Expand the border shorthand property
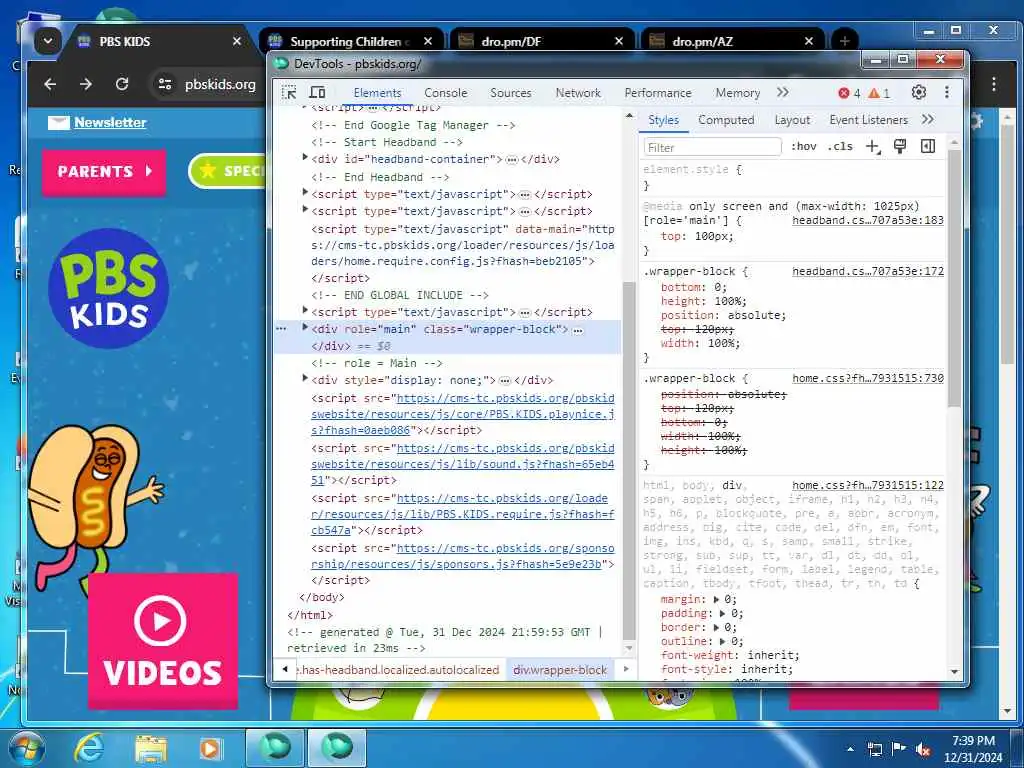1024x768 pixels. coord(716,628)
